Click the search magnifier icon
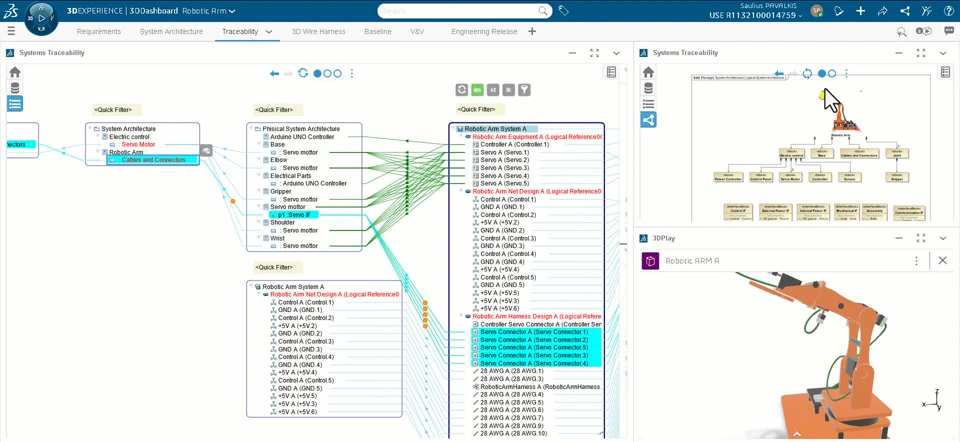 pyautogui.click(x=542, y=10)
